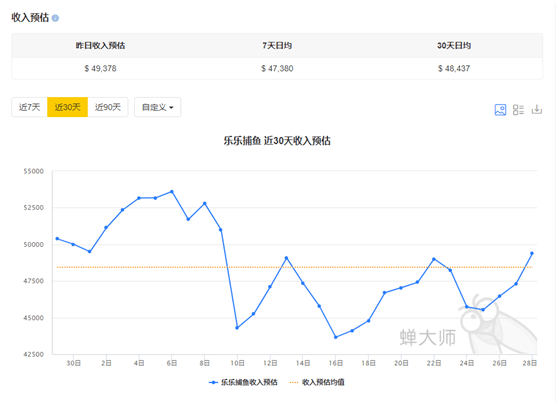Click the $ 48,437 30-day average value
This screenshot has height=405, width=558.
(454, 68)
